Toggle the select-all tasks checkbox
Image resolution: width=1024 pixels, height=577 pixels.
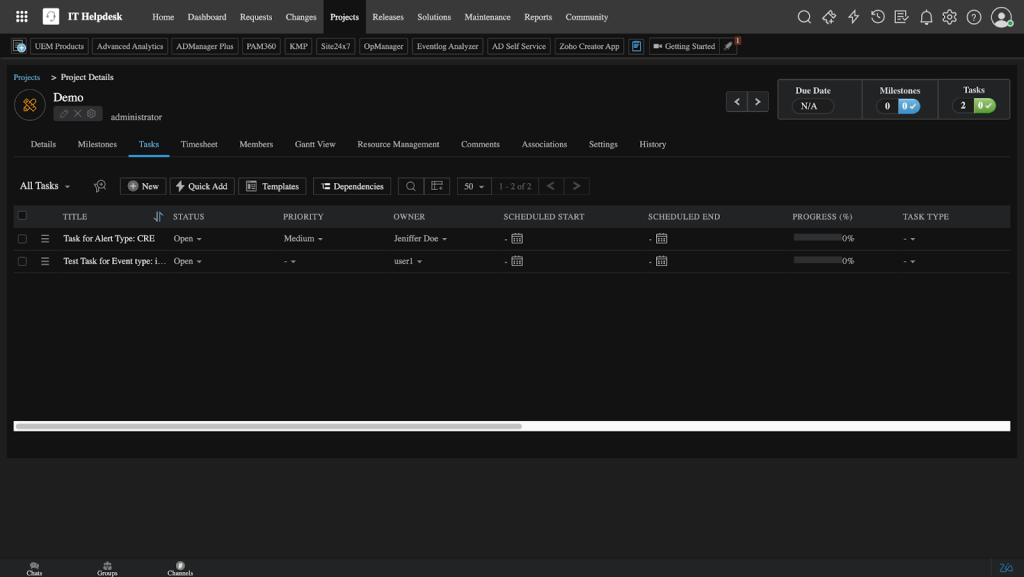[22, 215]
